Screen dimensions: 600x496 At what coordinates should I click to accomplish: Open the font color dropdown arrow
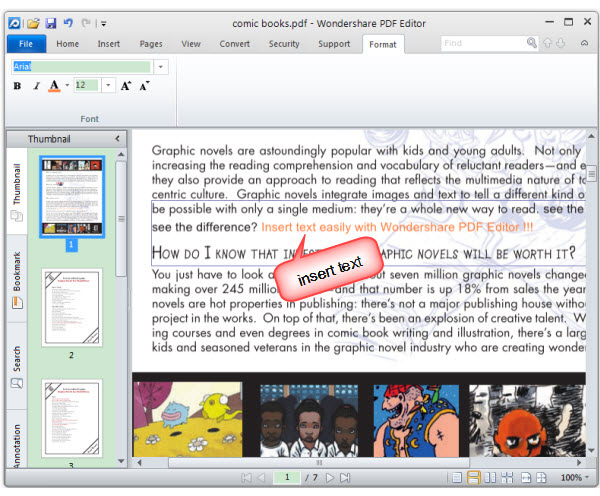click(67, 85)
